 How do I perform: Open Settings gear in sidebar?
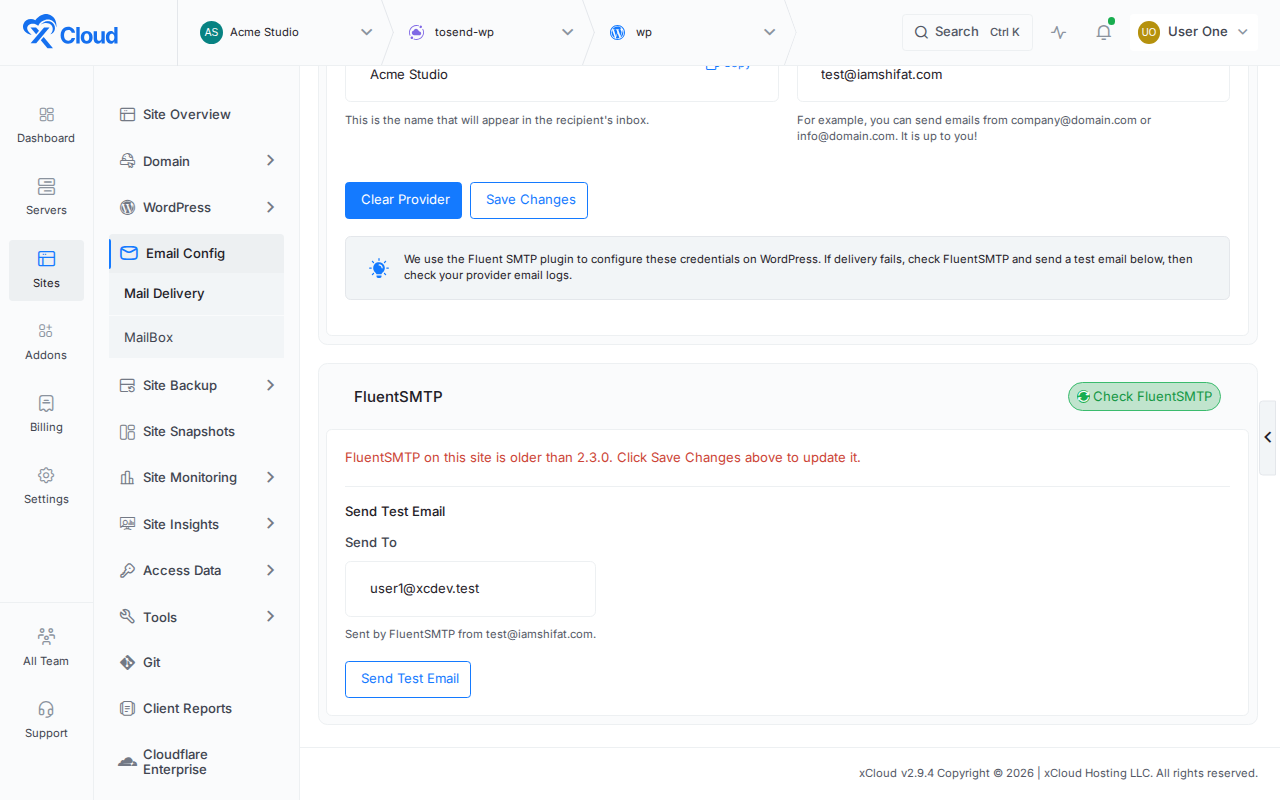pos(46,486)
